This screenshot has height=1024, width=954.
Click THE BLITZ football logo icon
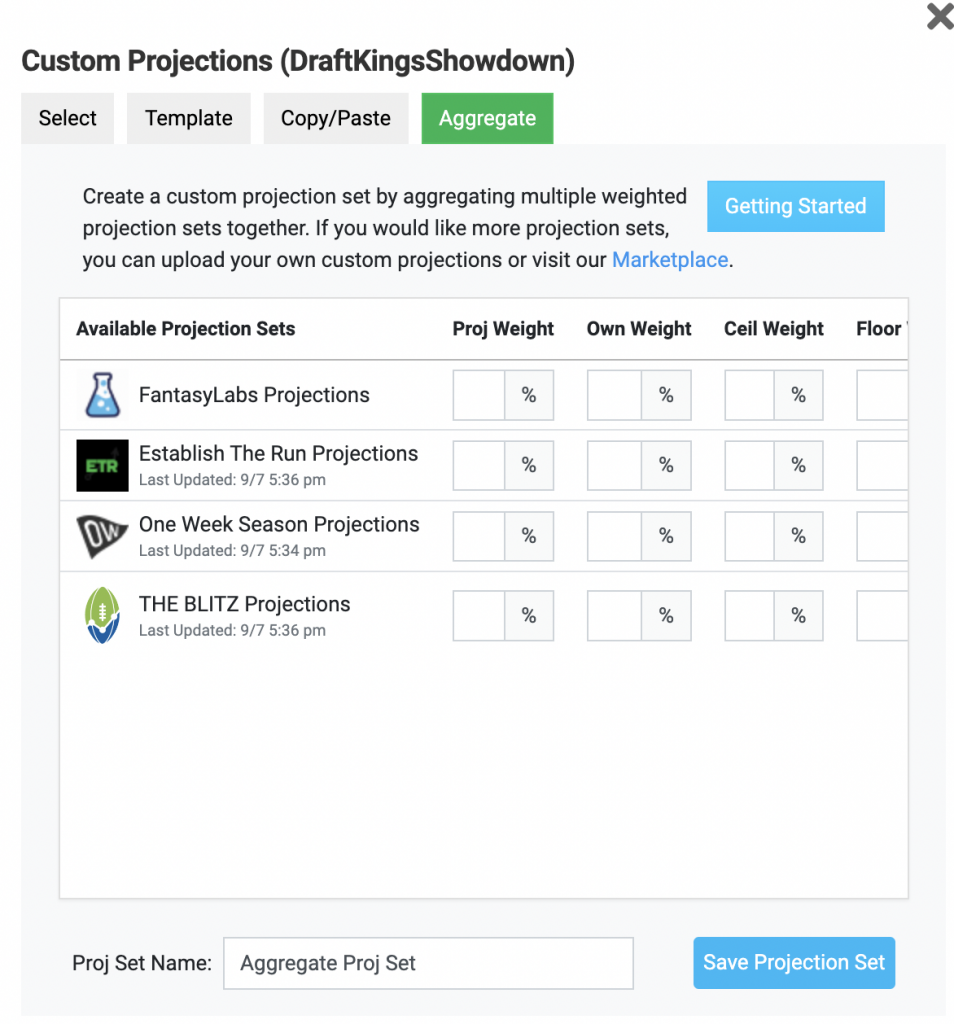tap(103, 616)
